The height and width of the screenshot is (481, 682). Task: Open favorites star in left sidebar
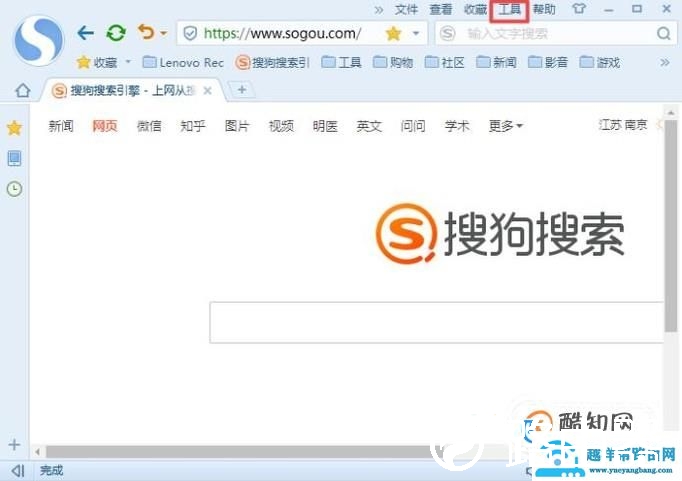pyautogui.click(x=14, y=128)
